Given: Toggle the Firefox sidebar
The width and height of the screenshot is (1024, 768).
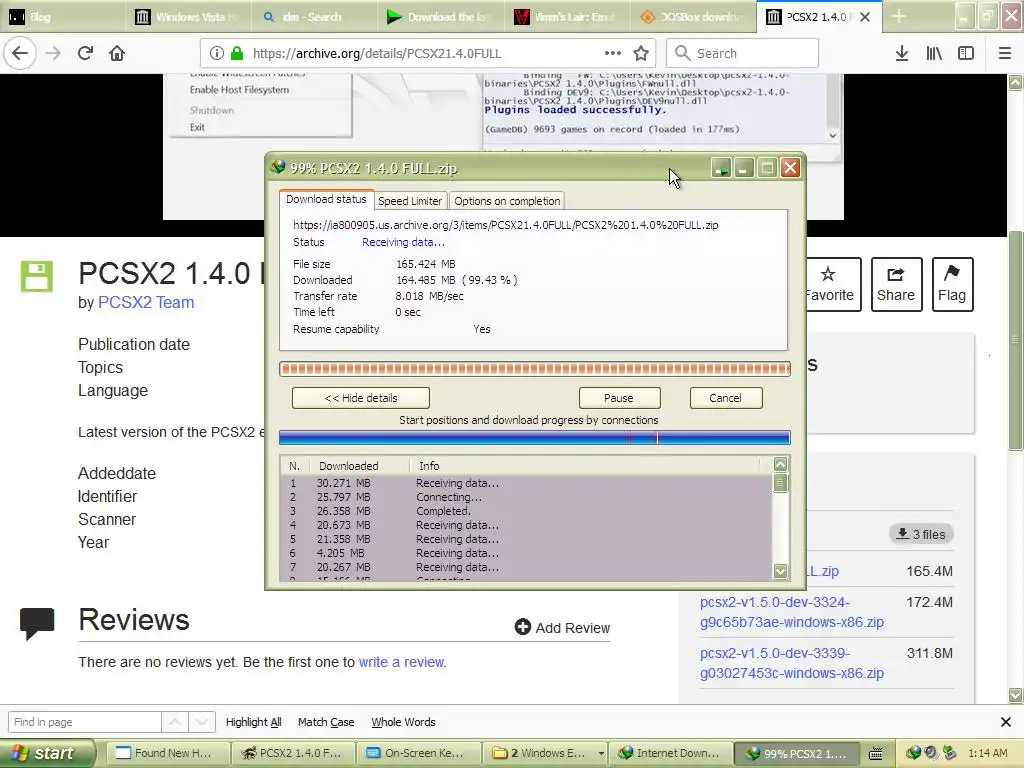Looking at the screenshot, I should click(966, 53).
